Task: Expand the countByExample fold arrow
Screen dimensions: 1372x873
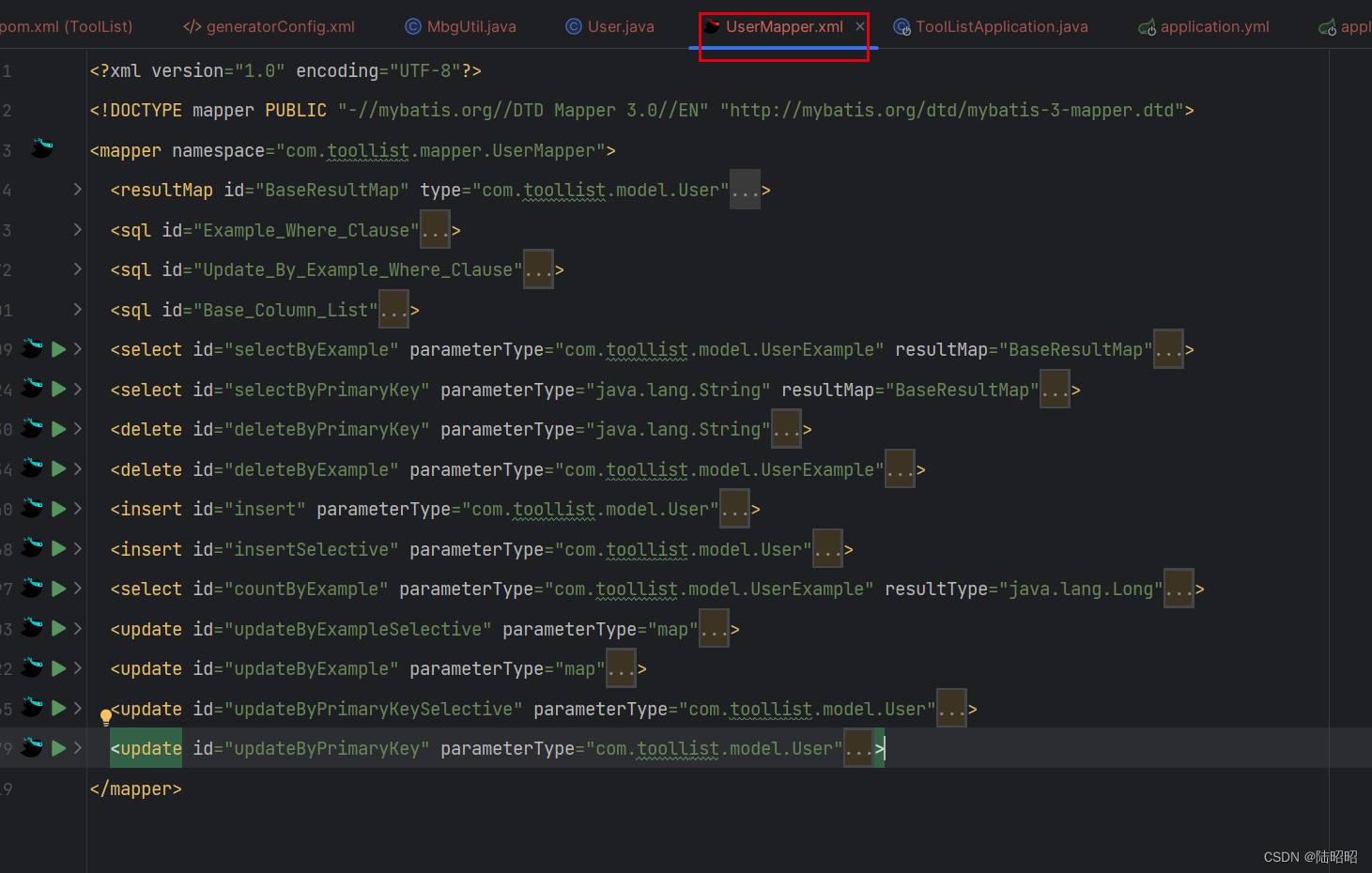Action: (78, 589)
